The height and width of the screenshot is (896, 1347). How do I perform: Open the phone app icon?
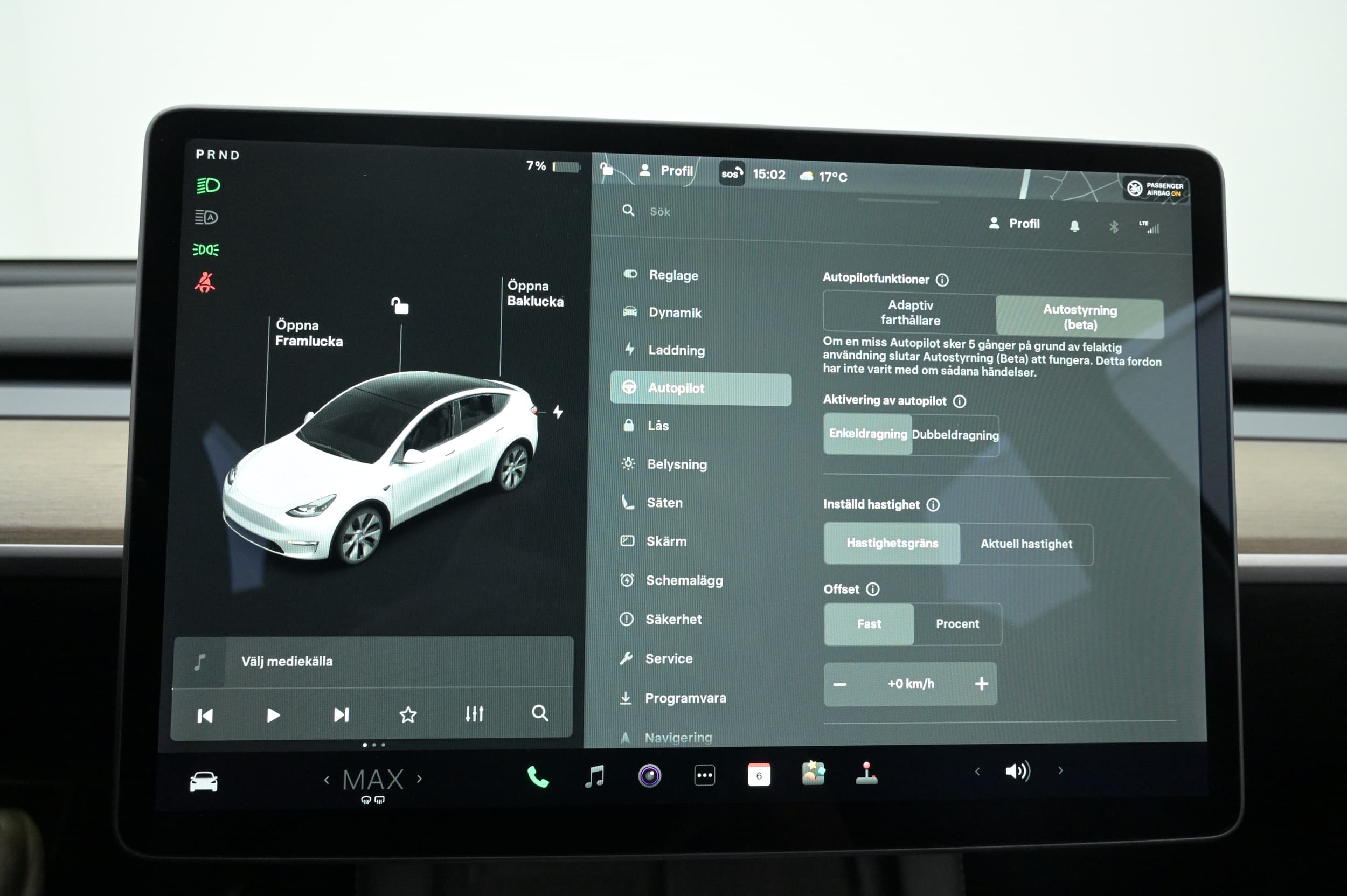537,776
